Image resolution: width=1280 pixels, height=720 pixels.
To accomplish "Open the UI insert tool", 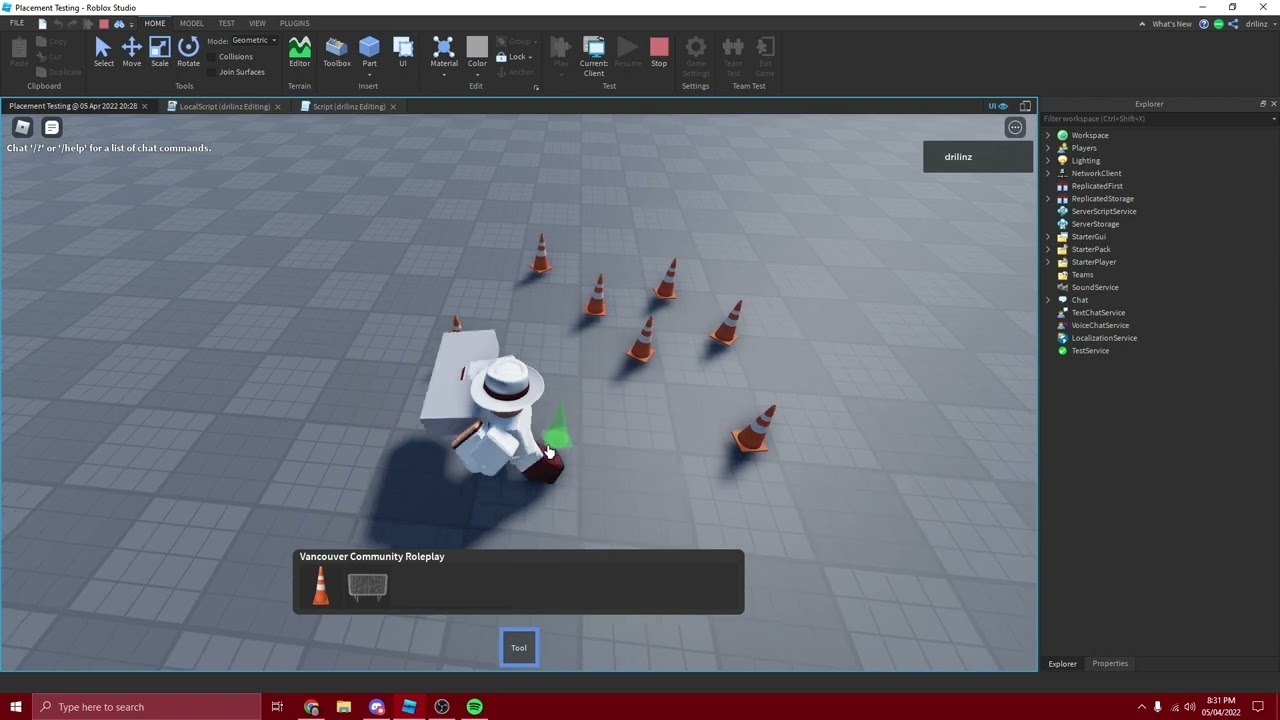I will point(403,52).
